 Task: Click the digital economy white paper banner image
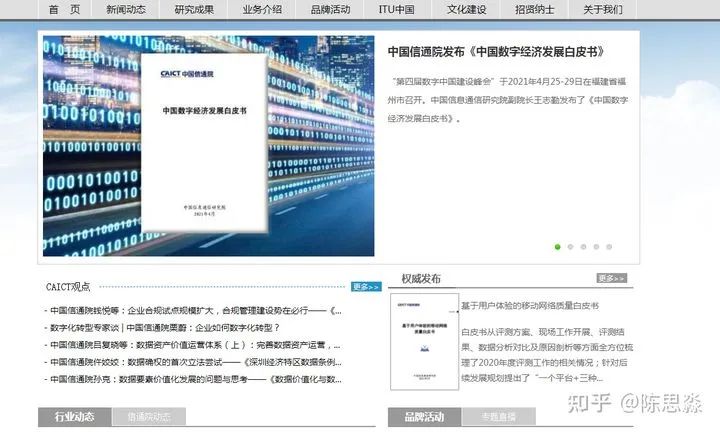(208, 146)
